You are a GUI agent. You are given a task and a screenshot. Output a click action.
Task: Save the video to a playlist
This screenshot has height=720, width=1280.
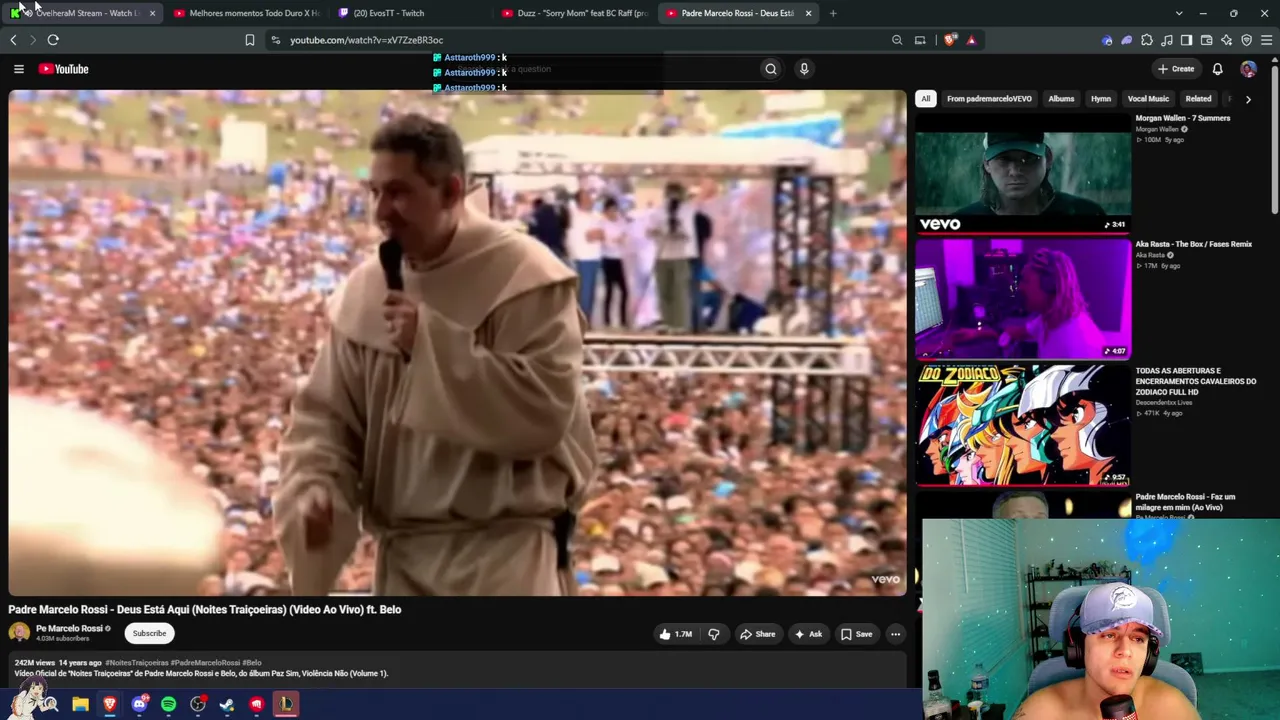click(856, 634)
